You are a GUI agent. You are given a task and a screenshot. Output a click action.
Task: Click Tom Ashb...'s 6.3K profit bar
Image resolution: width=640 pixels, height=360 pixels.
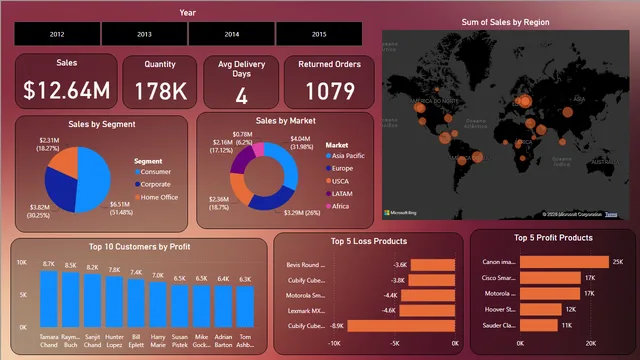[245, 307]
